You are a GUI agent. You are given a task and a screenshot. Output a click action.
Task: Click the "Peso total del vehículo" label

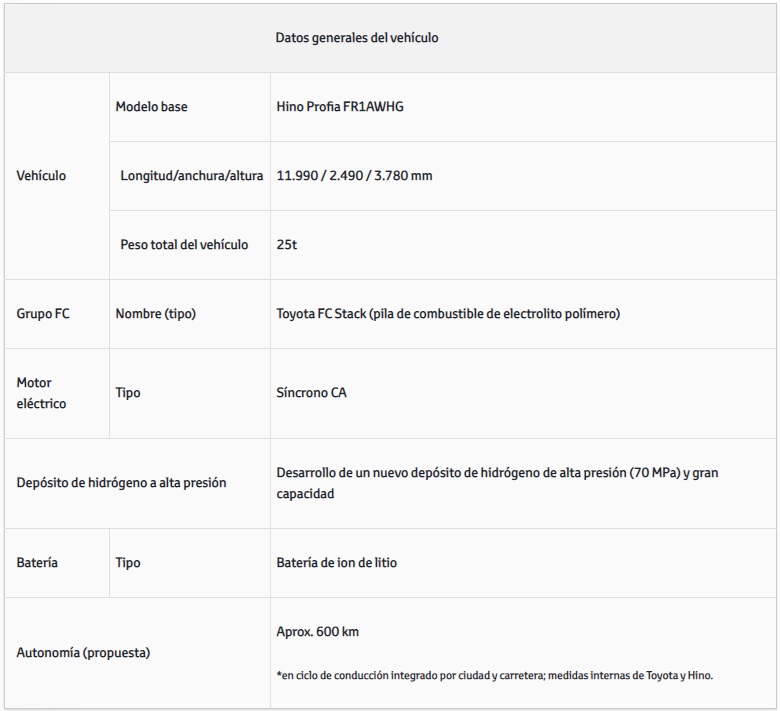coord(184,244)
